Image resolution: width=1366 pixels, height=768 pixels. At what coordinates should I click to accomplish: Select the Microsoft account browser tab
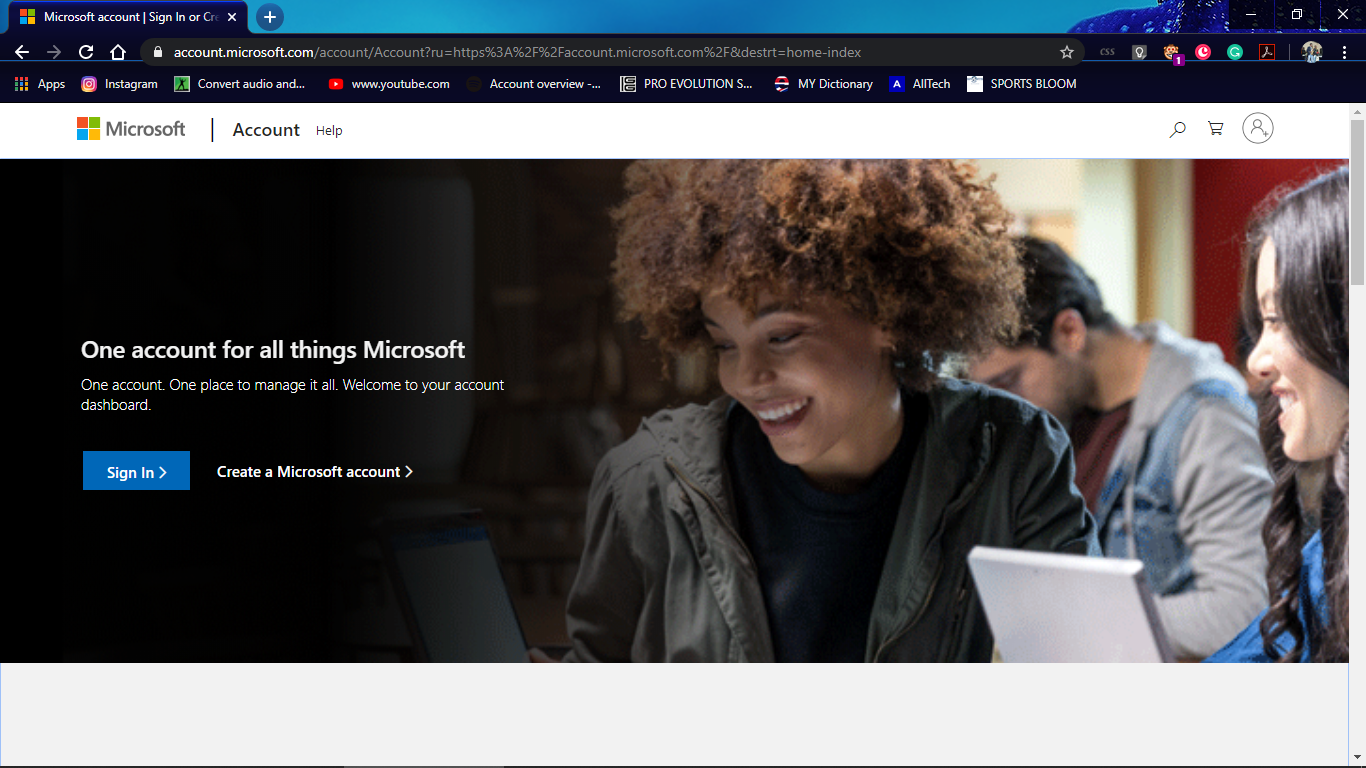click(x=120, y=17)
